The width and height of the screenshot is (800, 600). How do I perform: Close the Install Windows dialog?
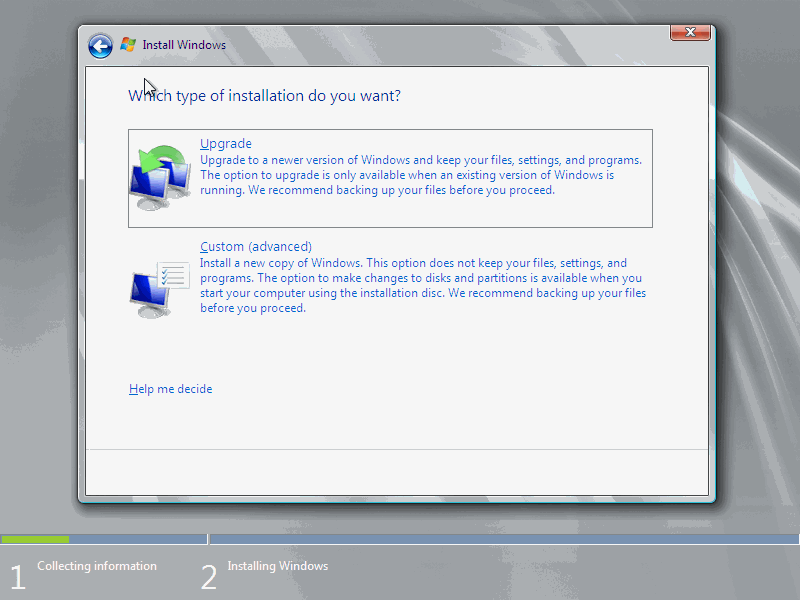click(x=690, y=32)
